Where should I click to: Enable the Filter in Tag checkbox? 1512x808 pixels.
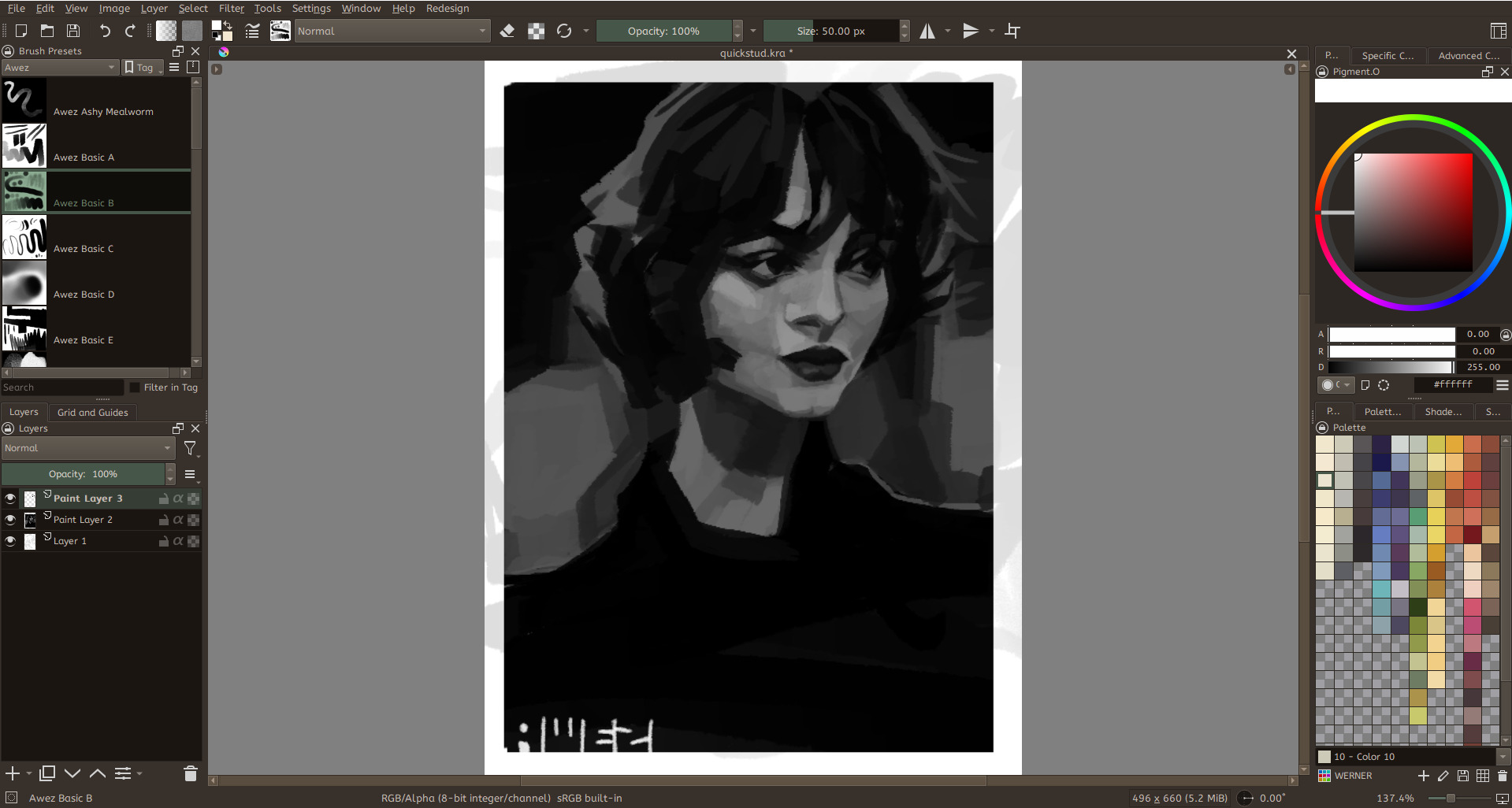pyautogui.click(x=135, y=387)
